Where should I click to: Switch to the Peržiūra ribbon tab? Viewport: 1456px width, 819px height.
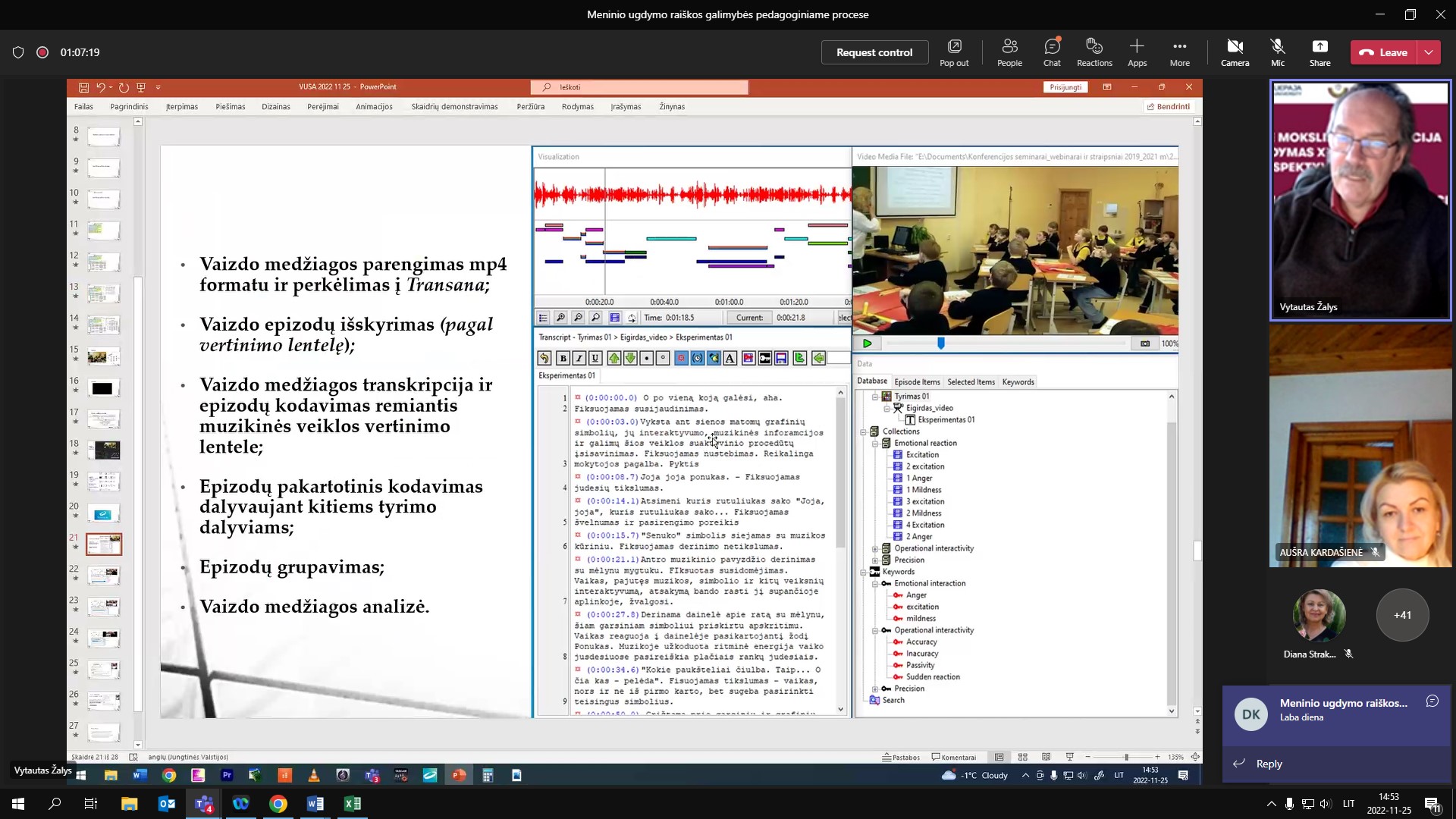point(531,107)
